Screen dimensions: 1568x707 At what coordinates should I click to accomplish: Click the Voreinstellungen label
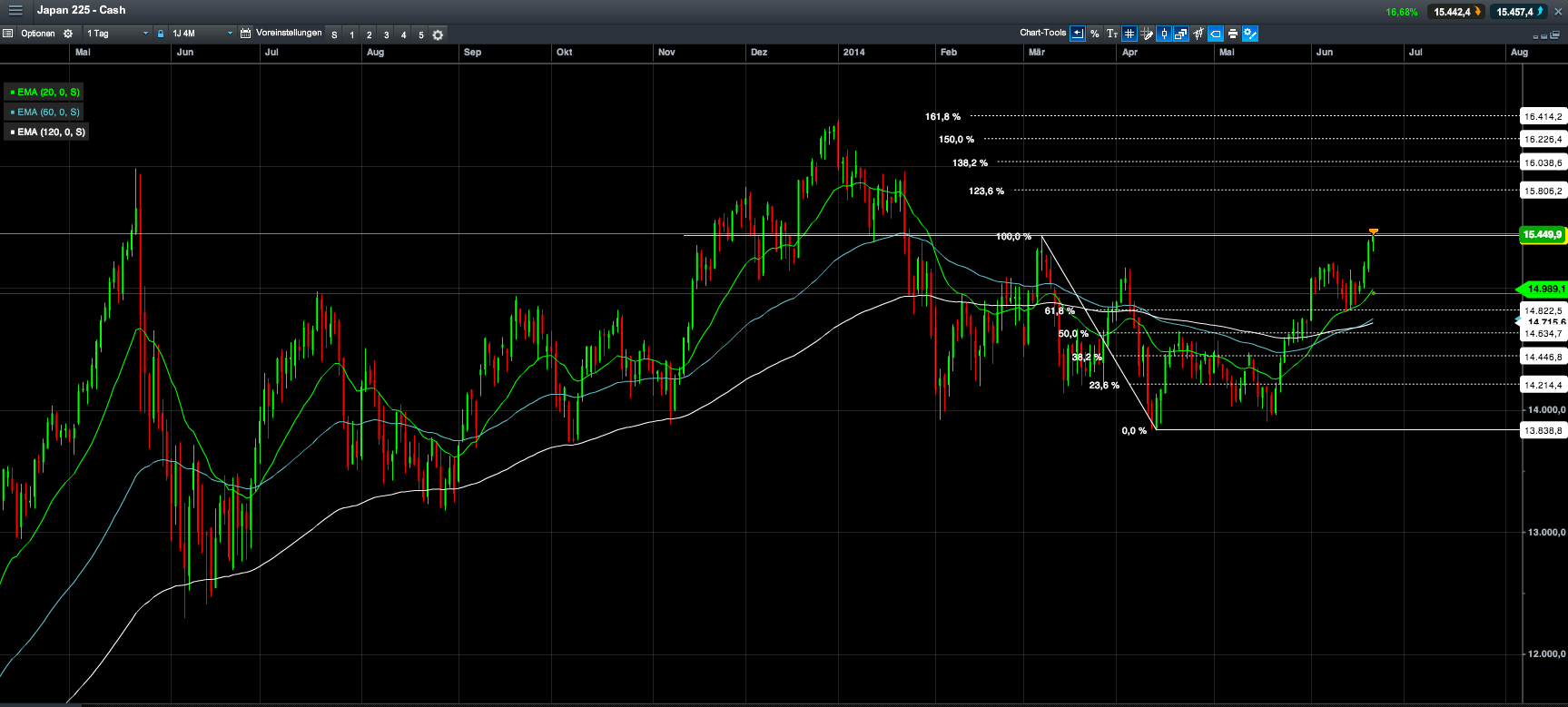(x=289, y=33)
